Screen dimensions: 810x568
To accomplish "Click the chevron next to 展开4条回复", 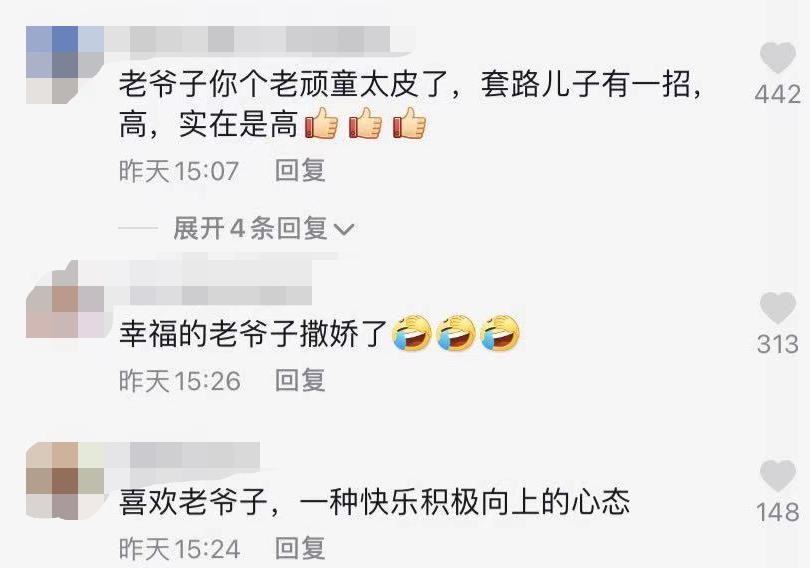I will click(x=344, y=229).
